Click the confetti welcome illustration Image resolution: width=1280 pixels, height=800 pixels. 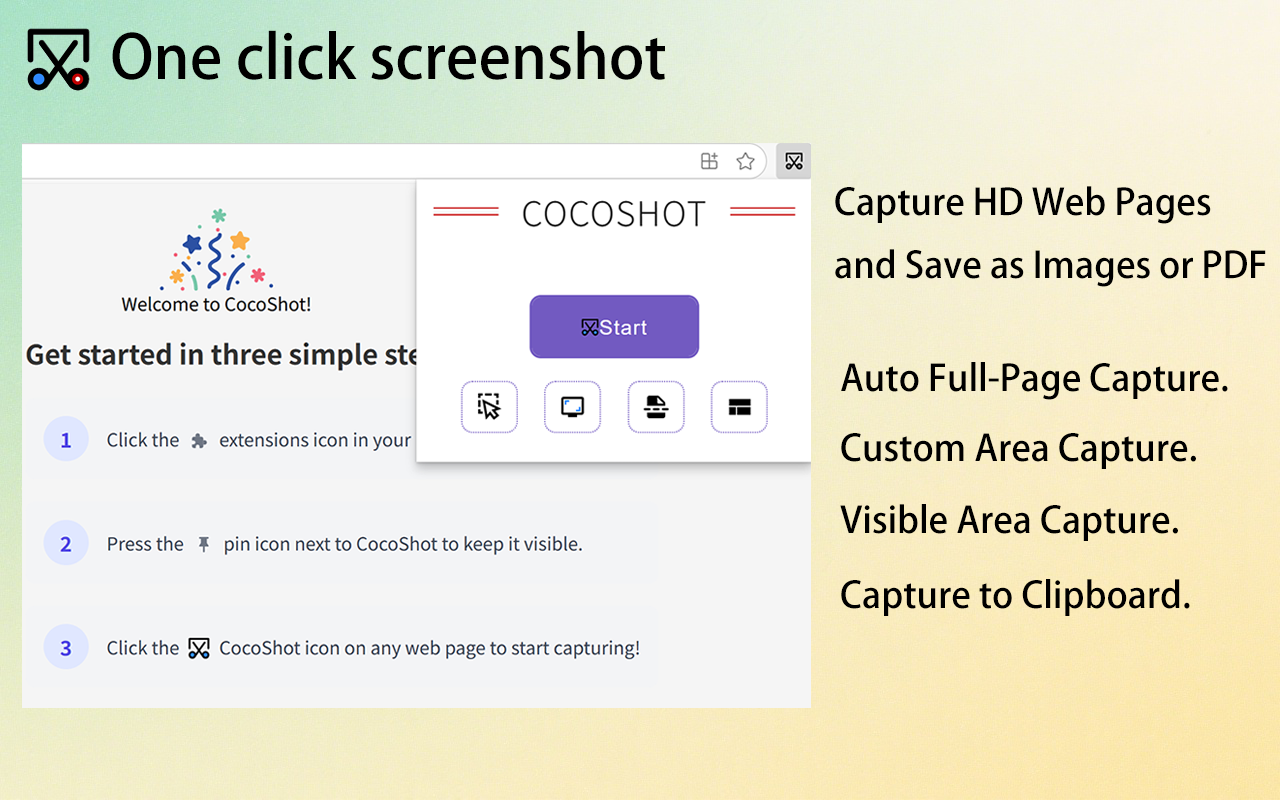216,250
